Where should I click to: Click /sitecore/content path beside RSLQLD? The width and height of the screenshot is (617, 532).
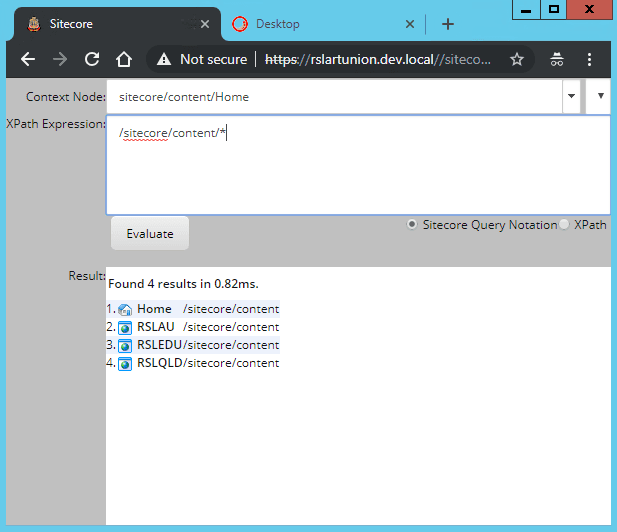[x=231, y=363]
